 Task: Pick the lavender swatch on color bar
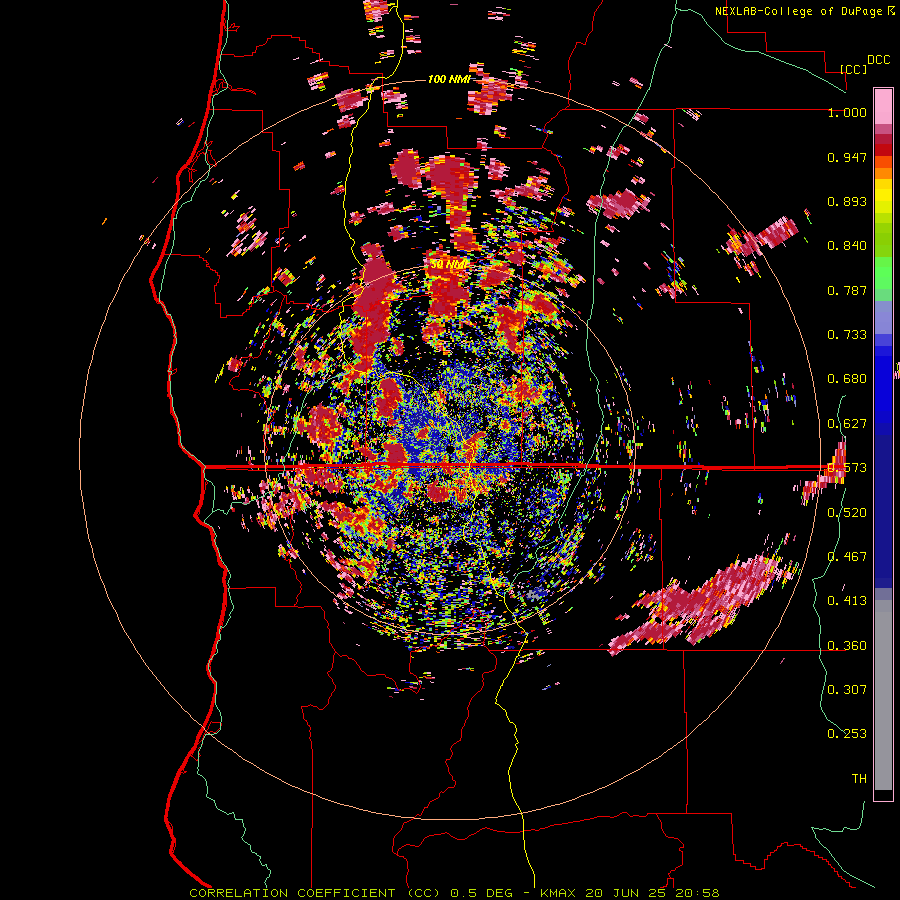[x=883, y=318]
